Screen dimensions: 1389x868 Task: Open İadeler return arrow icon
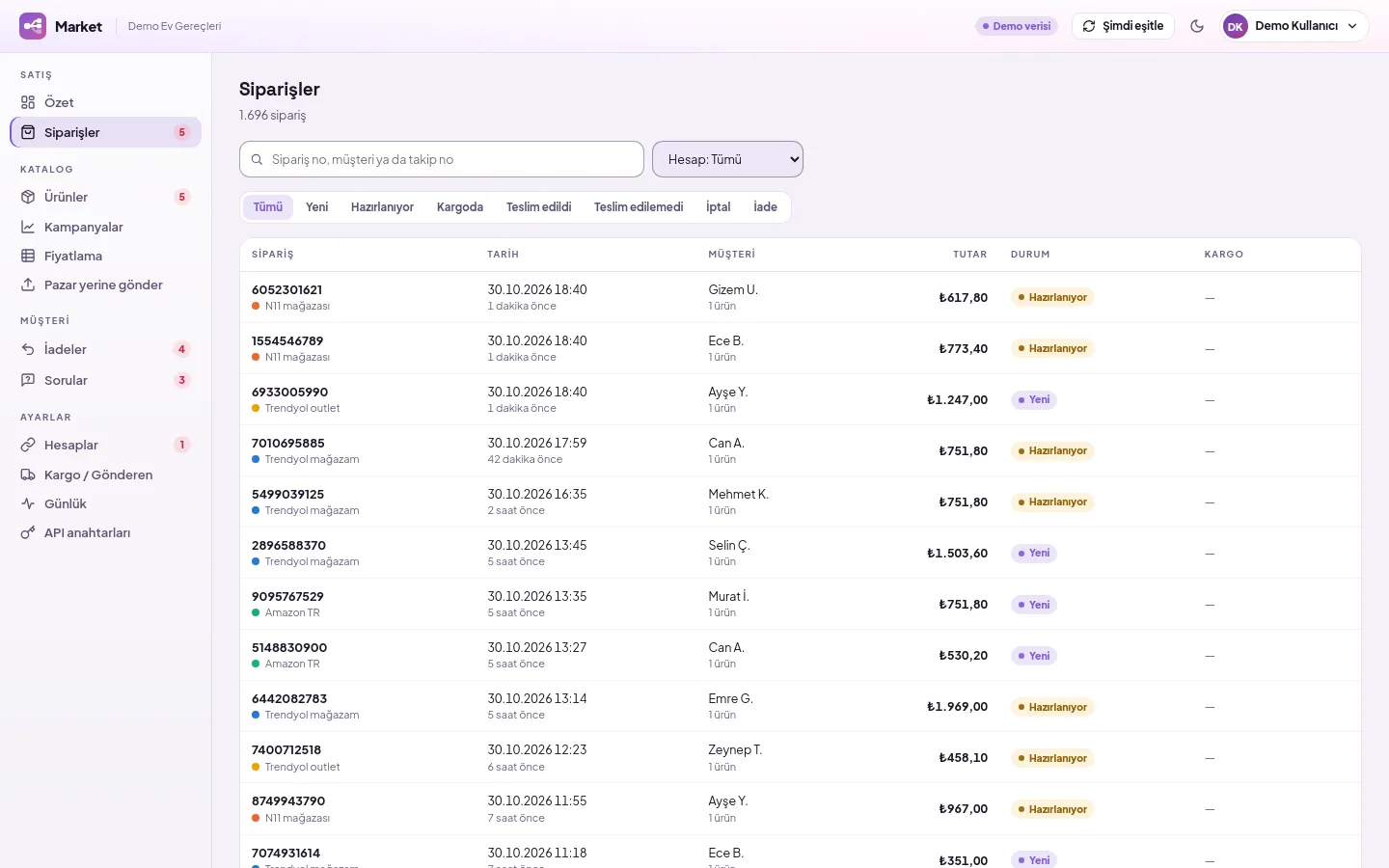click(28, 349)
